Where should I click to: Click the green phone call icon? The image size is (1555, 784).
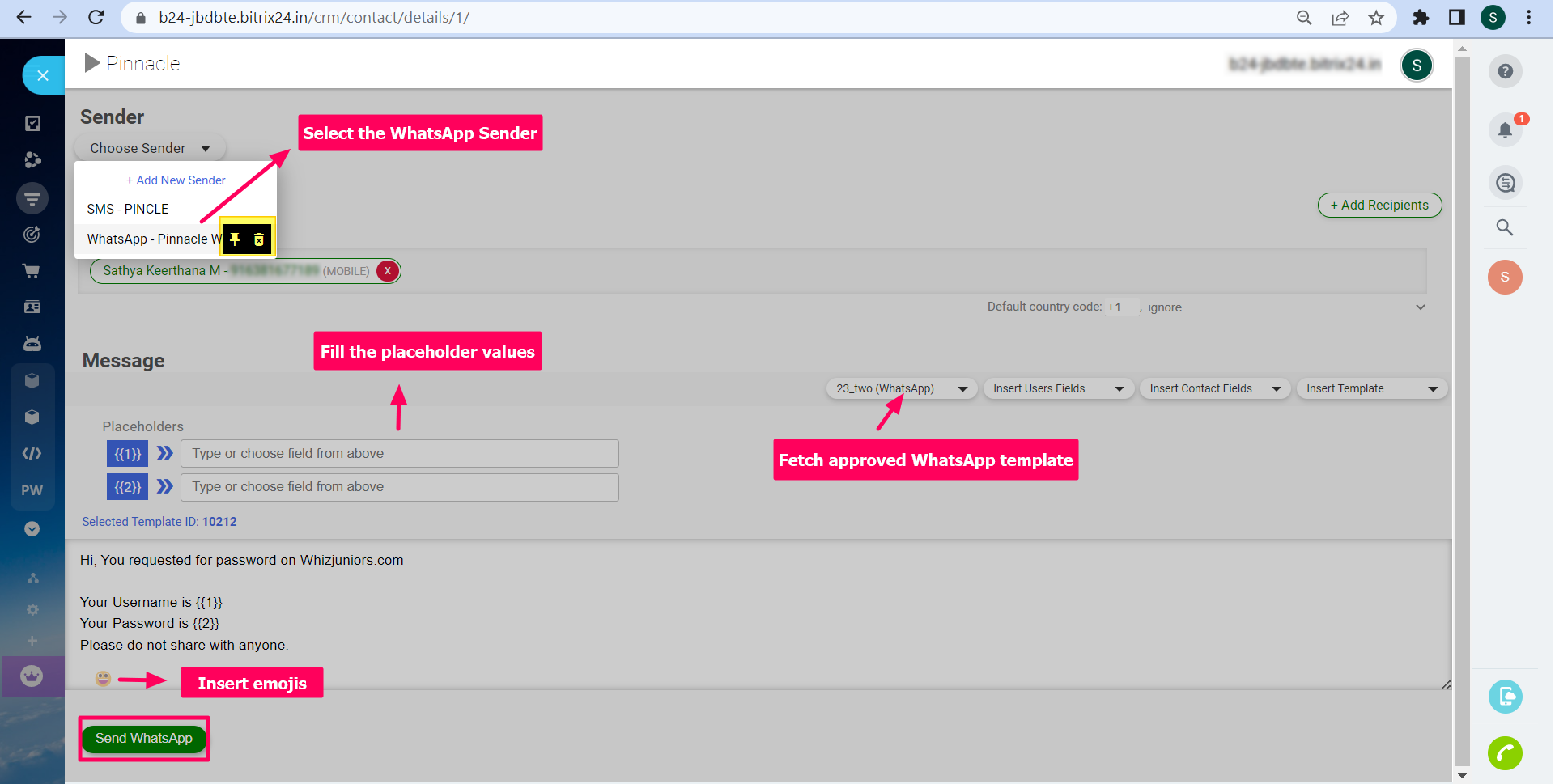pos(1505,753)
